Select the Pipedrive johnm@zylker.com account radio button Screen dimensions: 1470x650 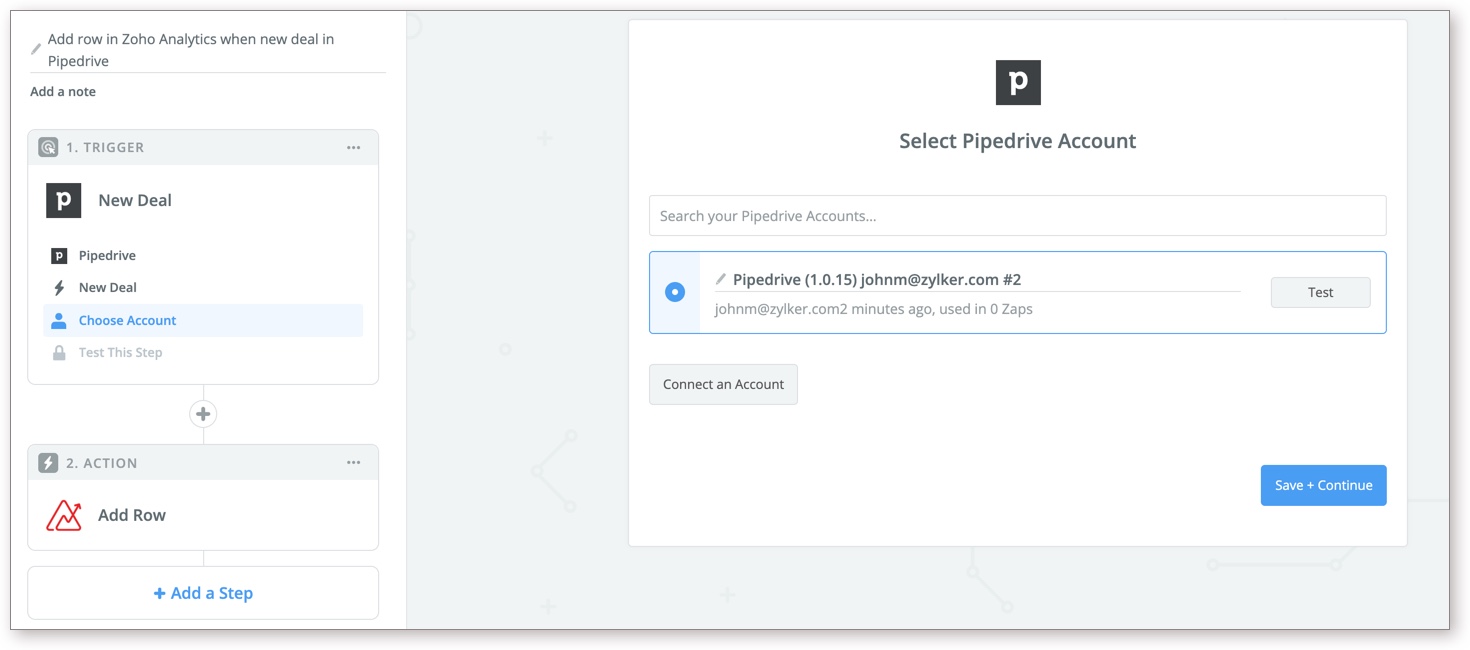tap(675, 292)
